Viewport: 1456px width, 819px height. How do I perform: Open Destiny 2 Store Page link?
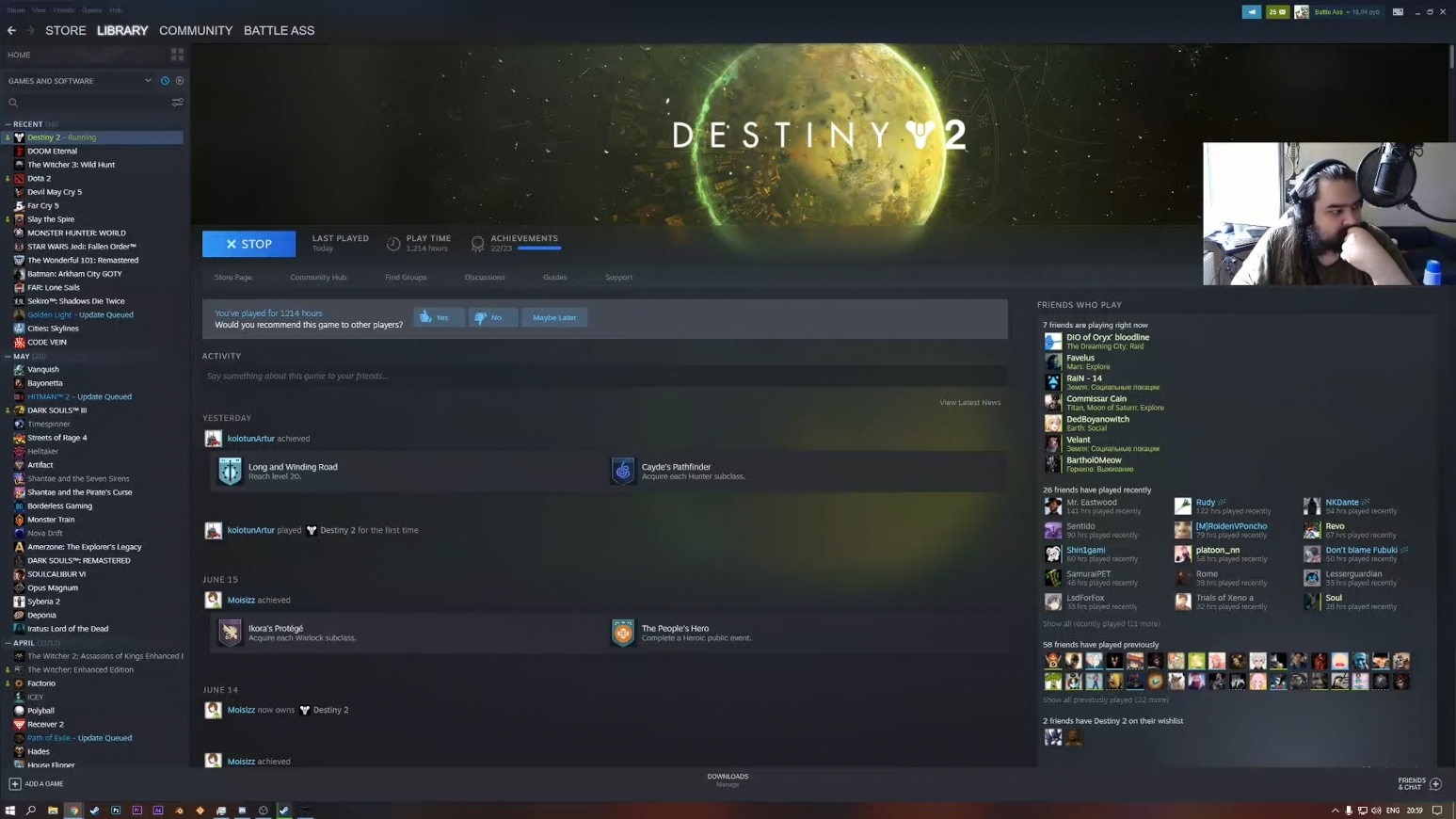click(233, 278)
